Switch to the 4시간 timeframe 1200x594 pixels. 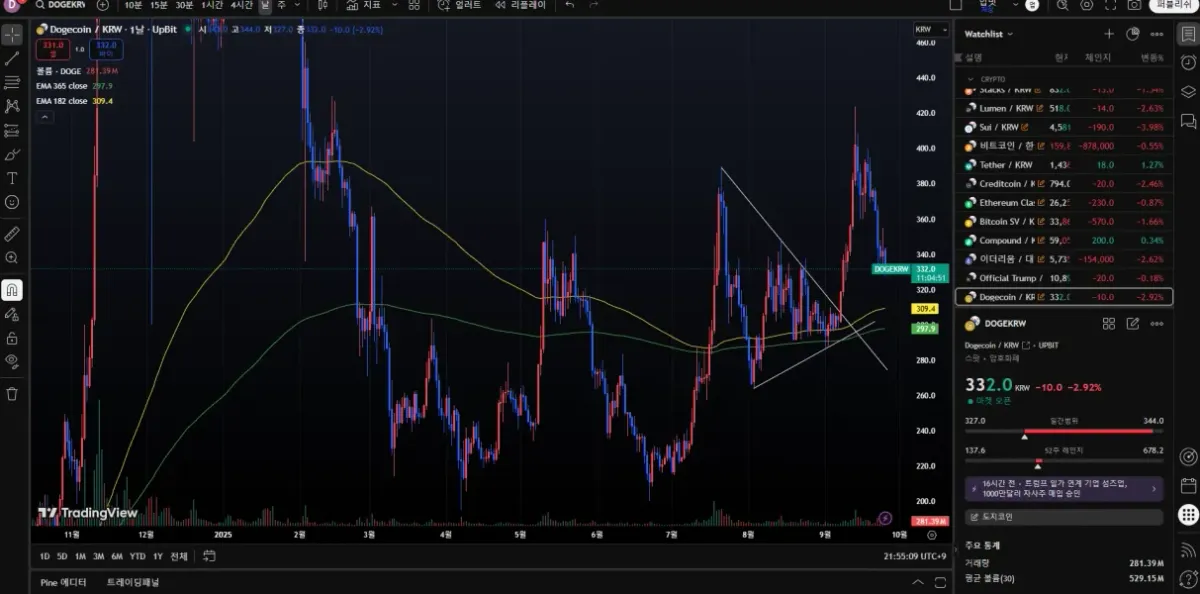coord(241,5)
